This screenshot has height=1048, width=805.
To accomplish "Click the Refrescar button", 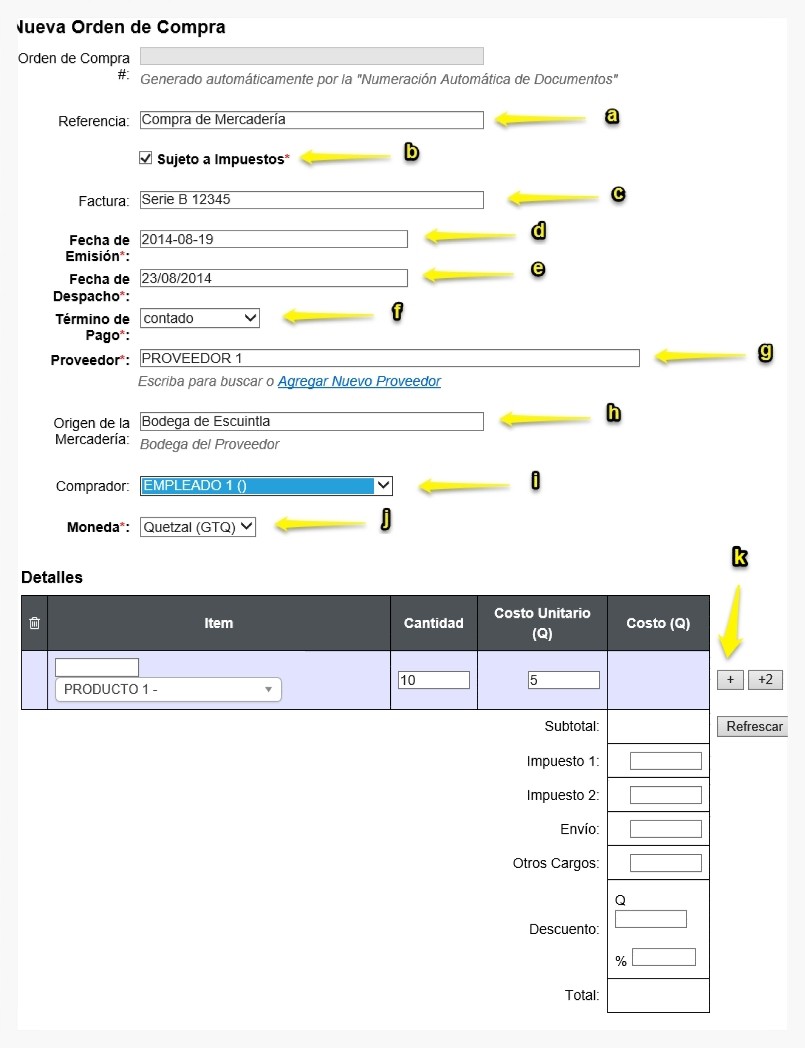I will tap(753, 727).
